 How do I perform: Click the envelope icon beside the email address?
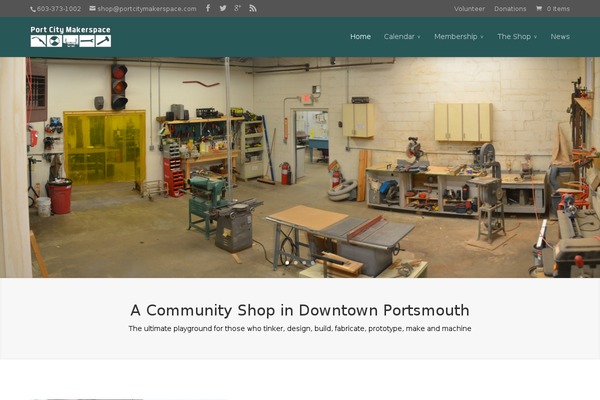92,8
